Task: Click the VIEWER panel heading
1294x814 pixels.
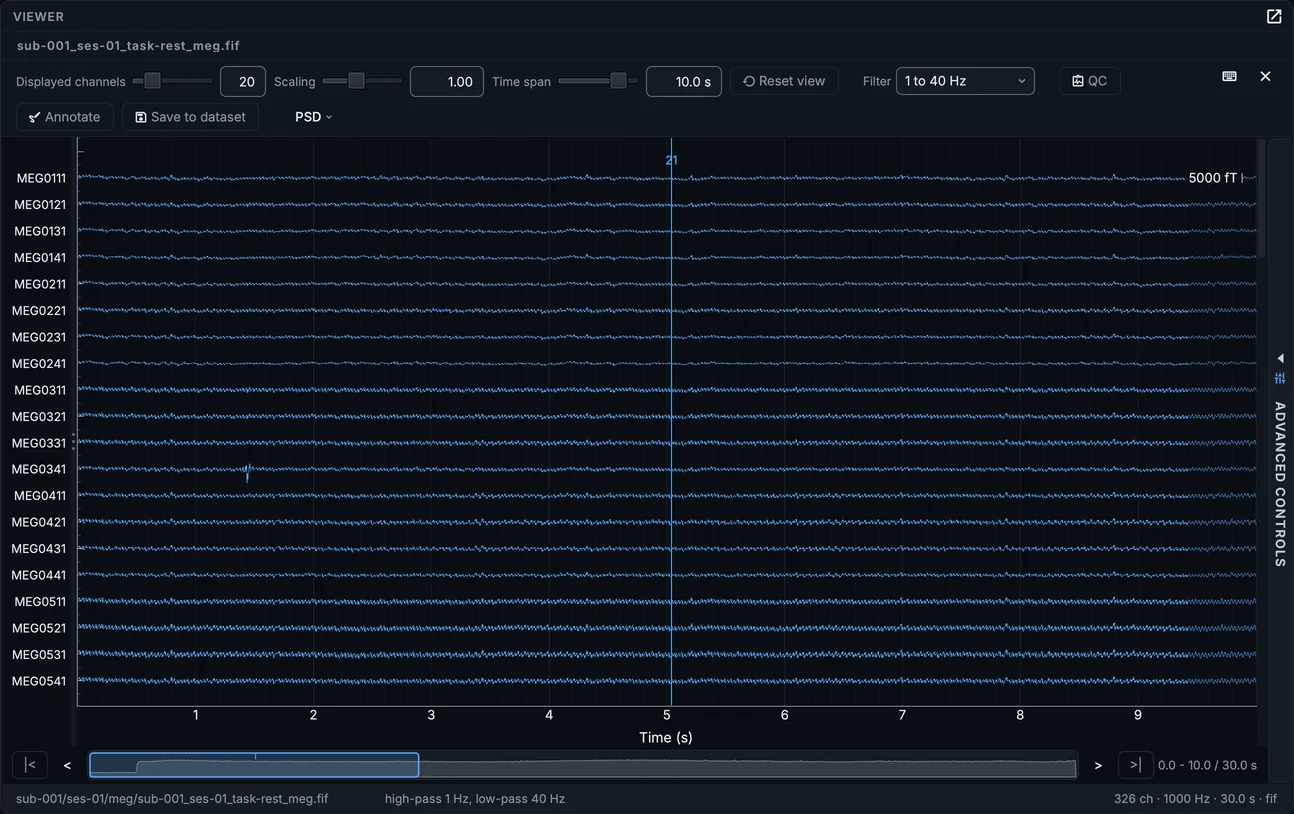Action: click(38, 17)
